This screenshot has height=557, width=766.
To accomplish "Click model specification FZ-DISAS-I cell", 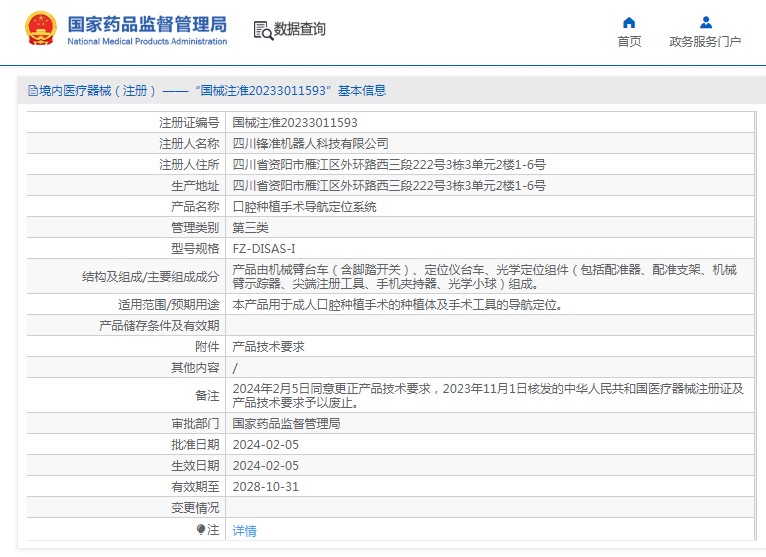I will pyautogui.click(x=264, y=249).
